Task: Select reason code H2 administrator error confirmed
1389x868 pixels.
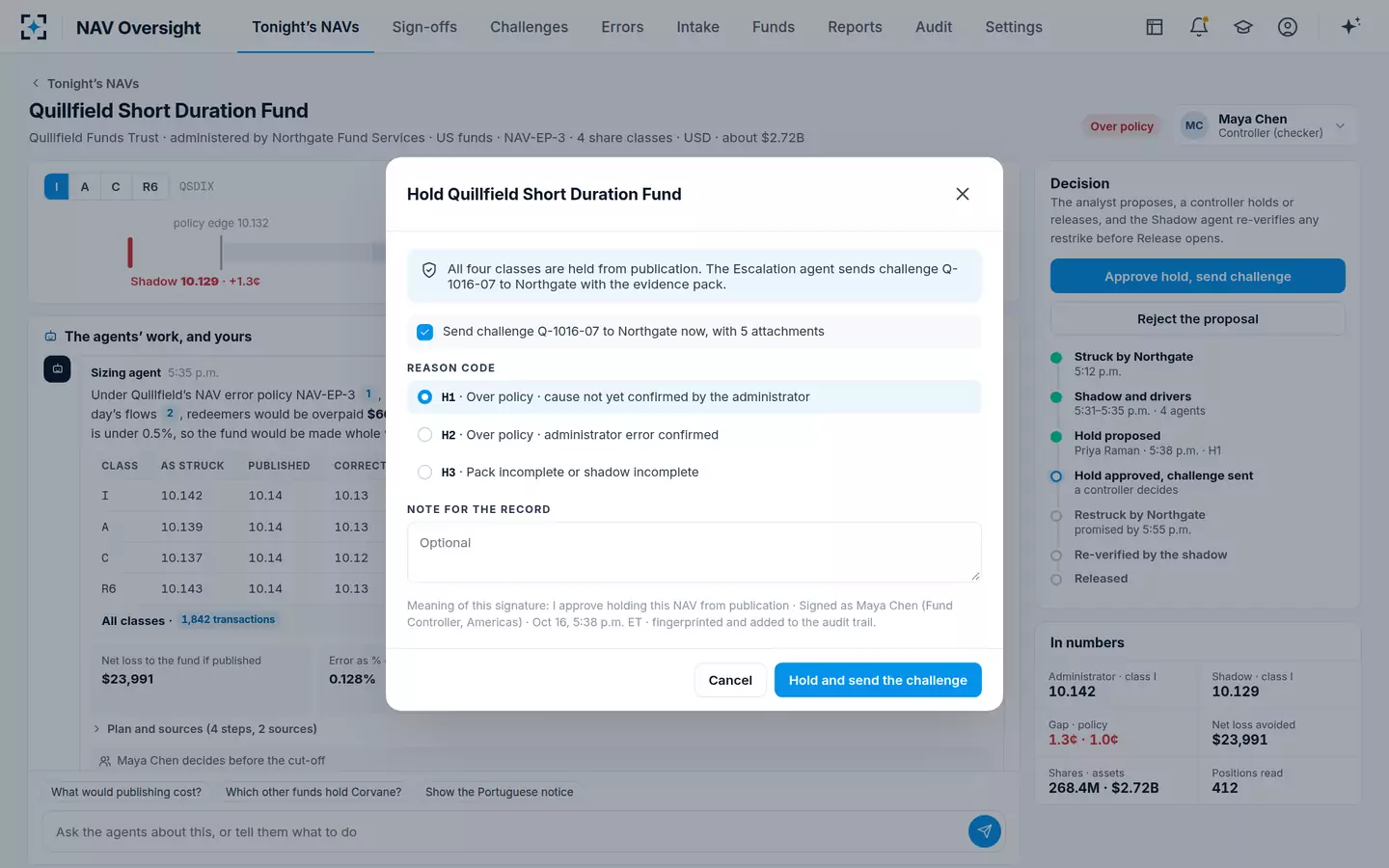Action: 694,435
